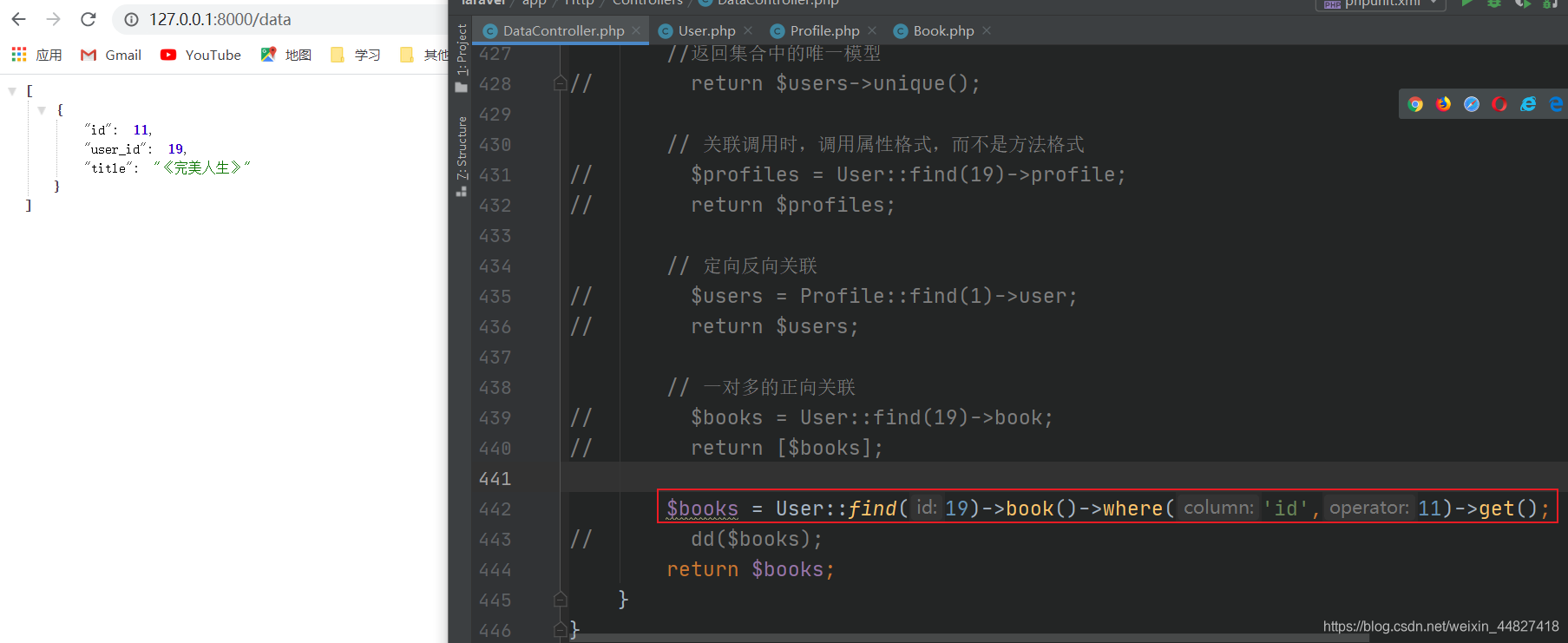The height and width of the screenshot is (643, 1568).
Task: Collapse fold marker at line 446
Action: pyautogui.click(x=561, y=630)
